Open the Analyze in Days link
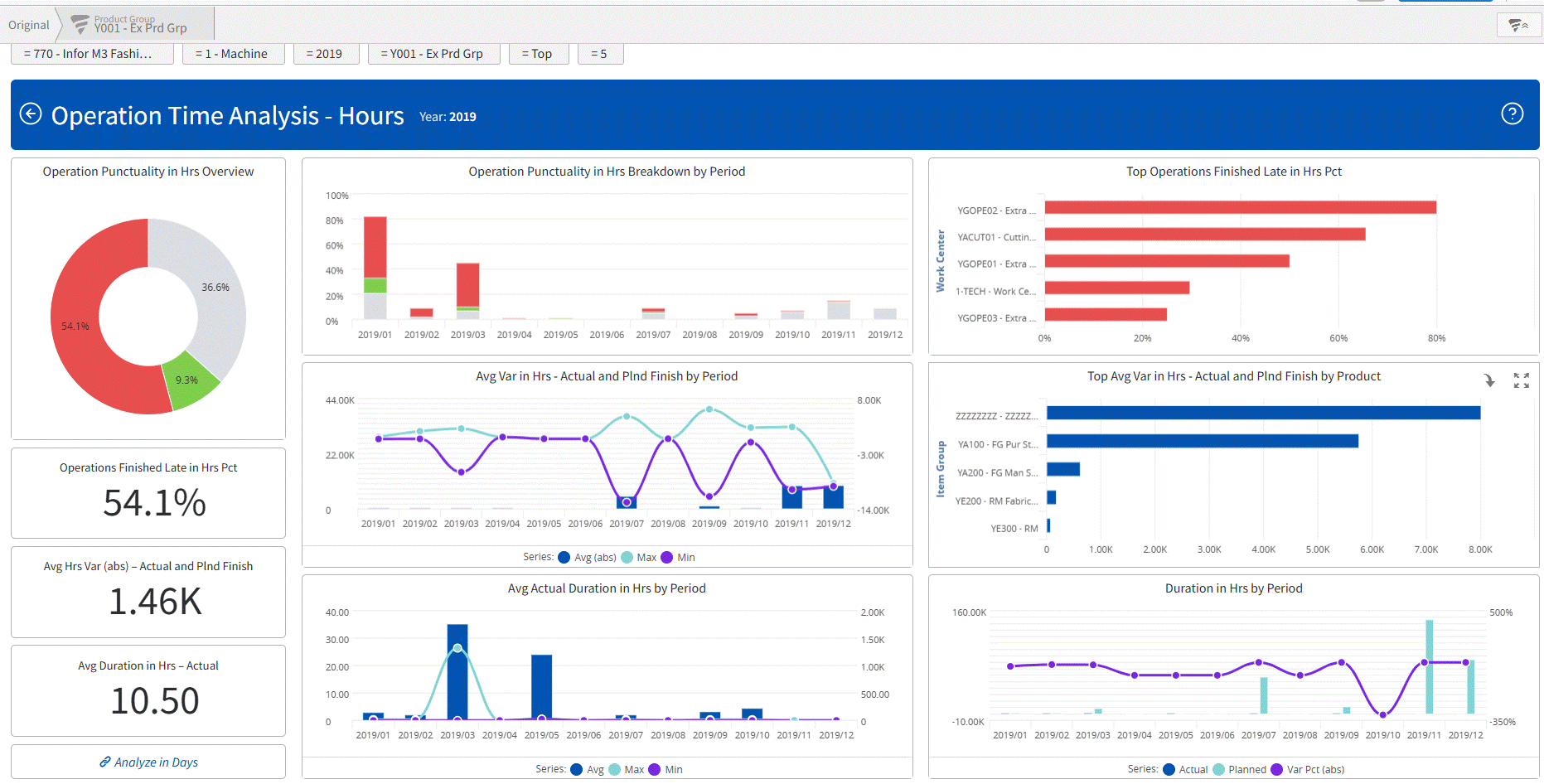The image size is (1544, 784). point(156,762)
